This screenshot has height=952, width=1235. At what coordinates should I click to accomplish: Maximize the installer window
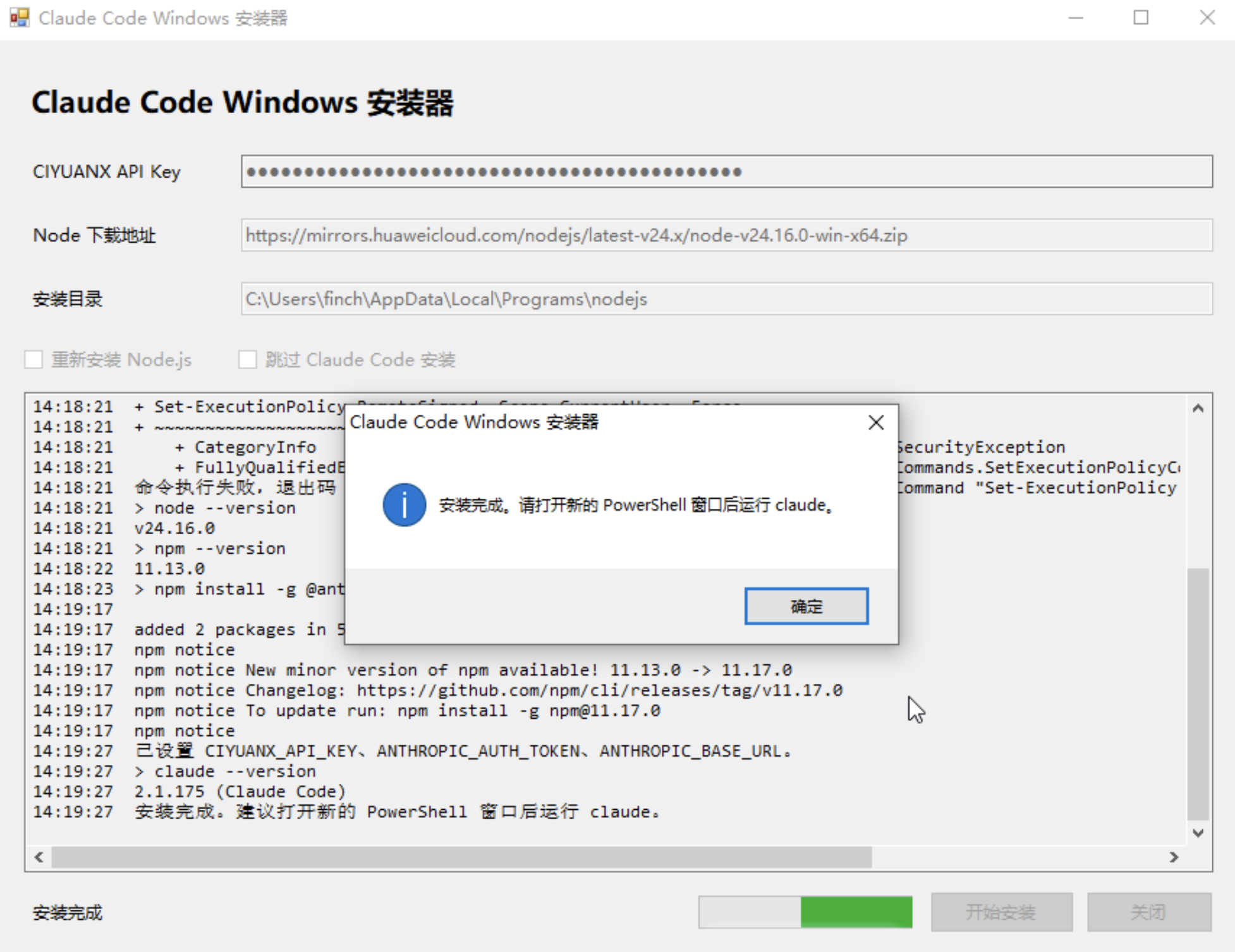click(x=1141, y=18)
